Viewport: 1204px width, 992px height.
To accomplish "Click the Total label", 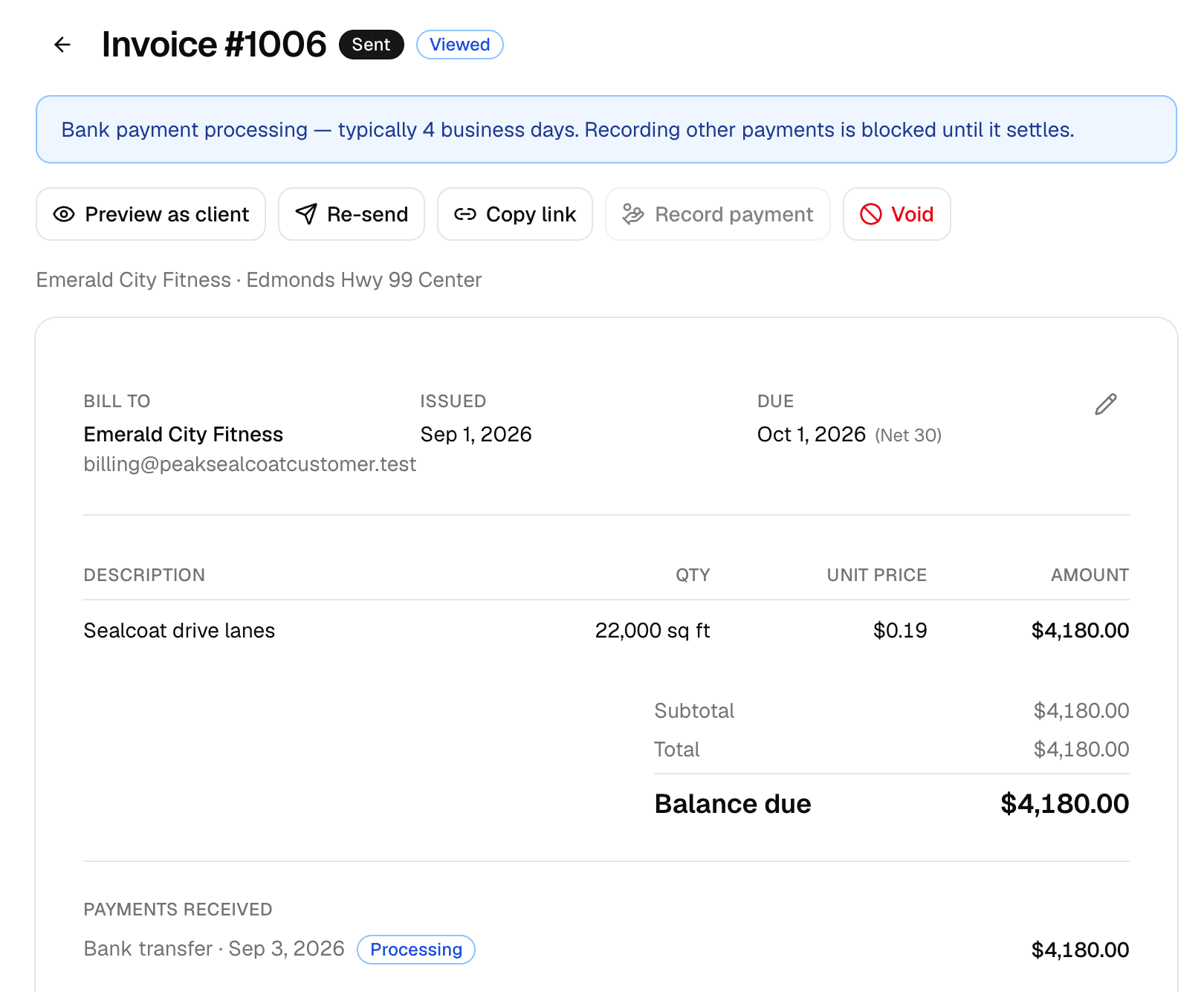I will coord(677,750).
